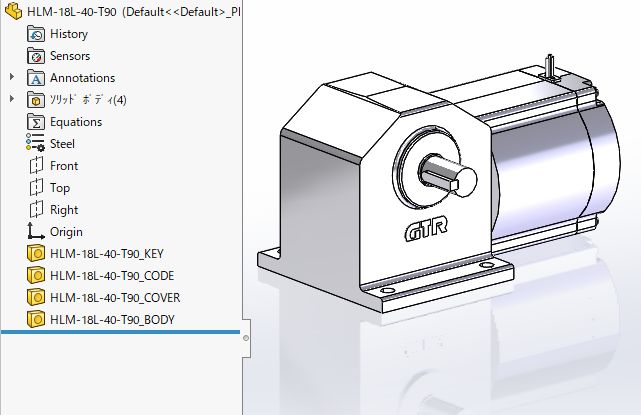
Task: Select the Top plane label
Action: 60,188
